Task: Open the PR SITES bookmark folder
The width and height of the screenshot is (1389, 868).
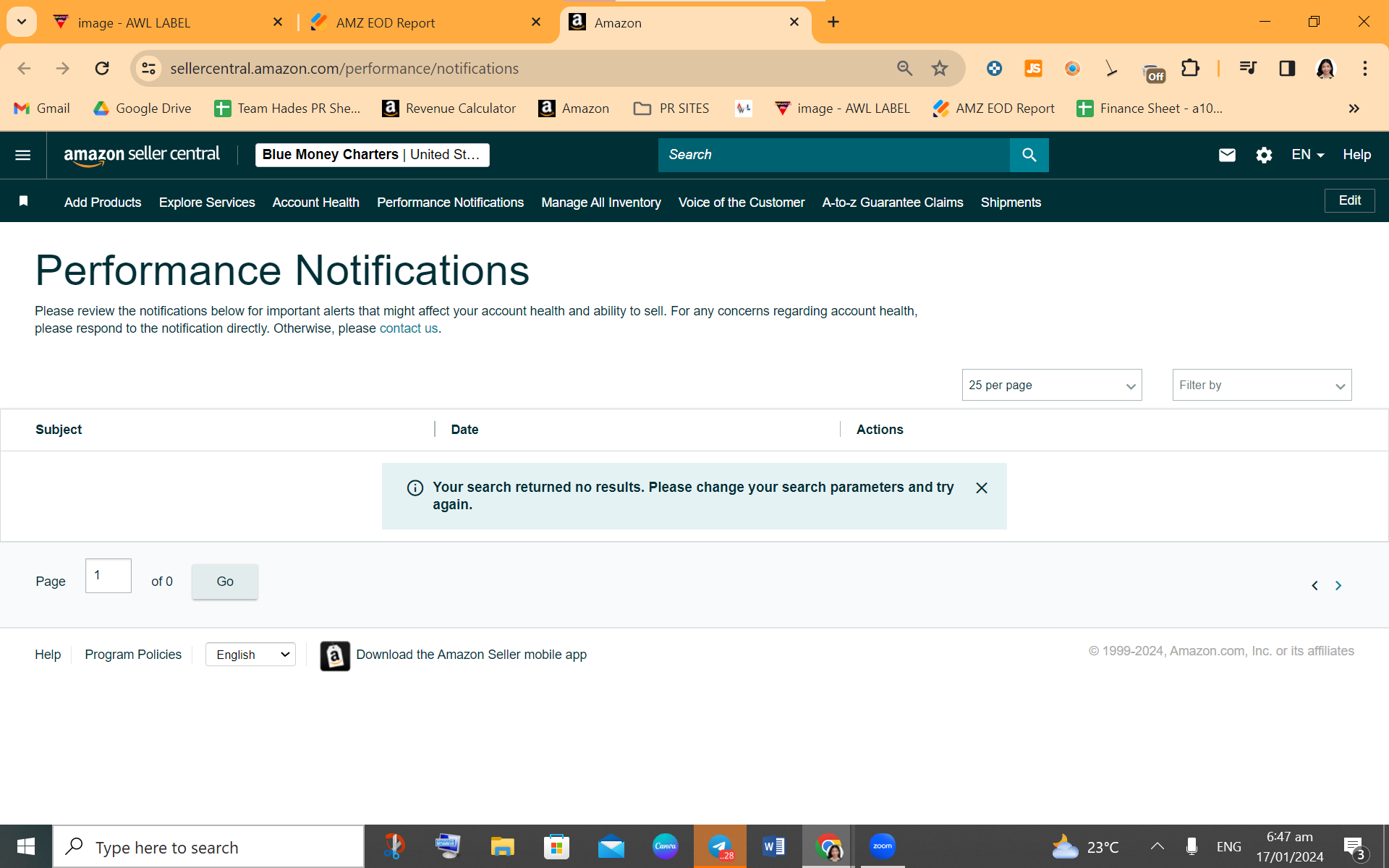Action: pos(671,109)
